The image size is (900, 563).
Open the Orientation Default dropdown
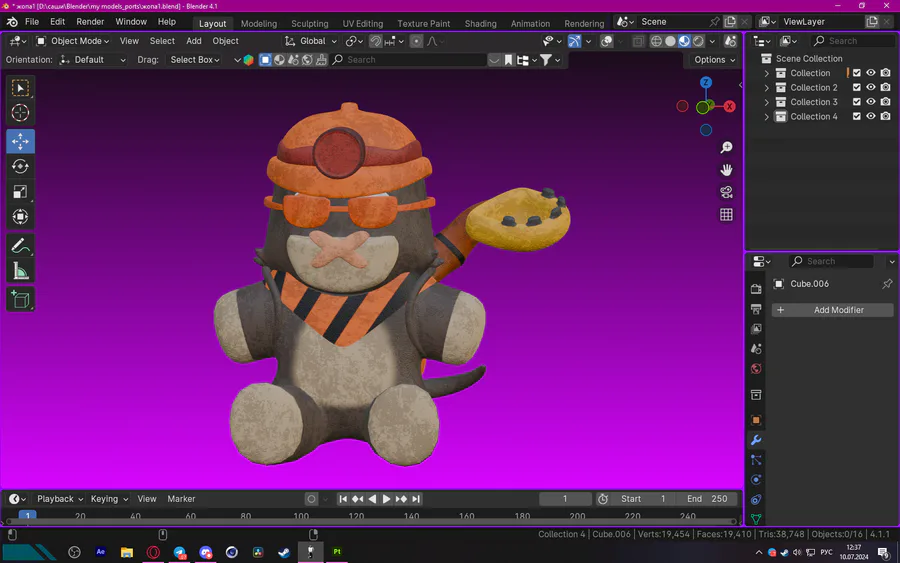point(92,60)
